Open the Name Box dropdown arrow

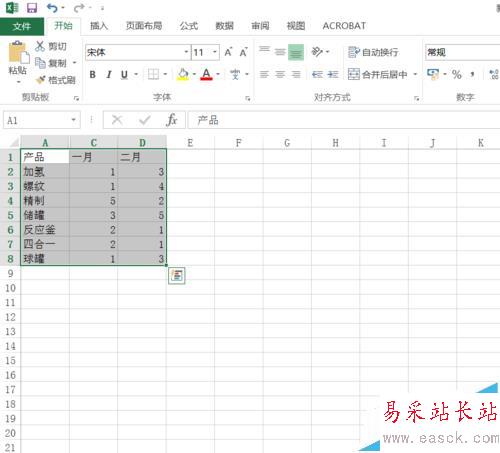[x=74, y=120]
